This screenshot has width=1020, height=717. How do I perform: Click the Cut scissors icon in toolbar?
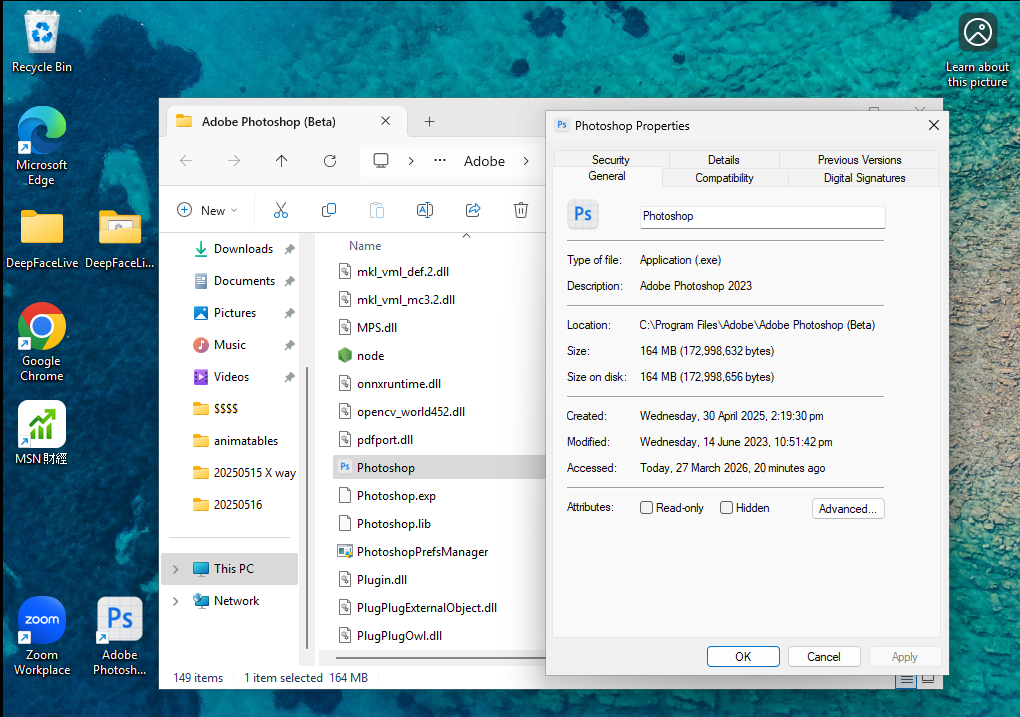[x=281, y=210]
